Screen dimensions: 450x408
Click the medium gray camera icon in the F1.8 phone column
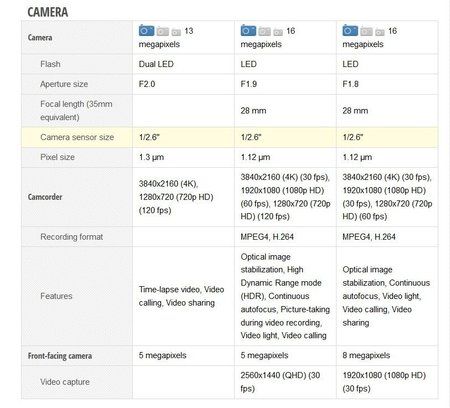(366, 31)
